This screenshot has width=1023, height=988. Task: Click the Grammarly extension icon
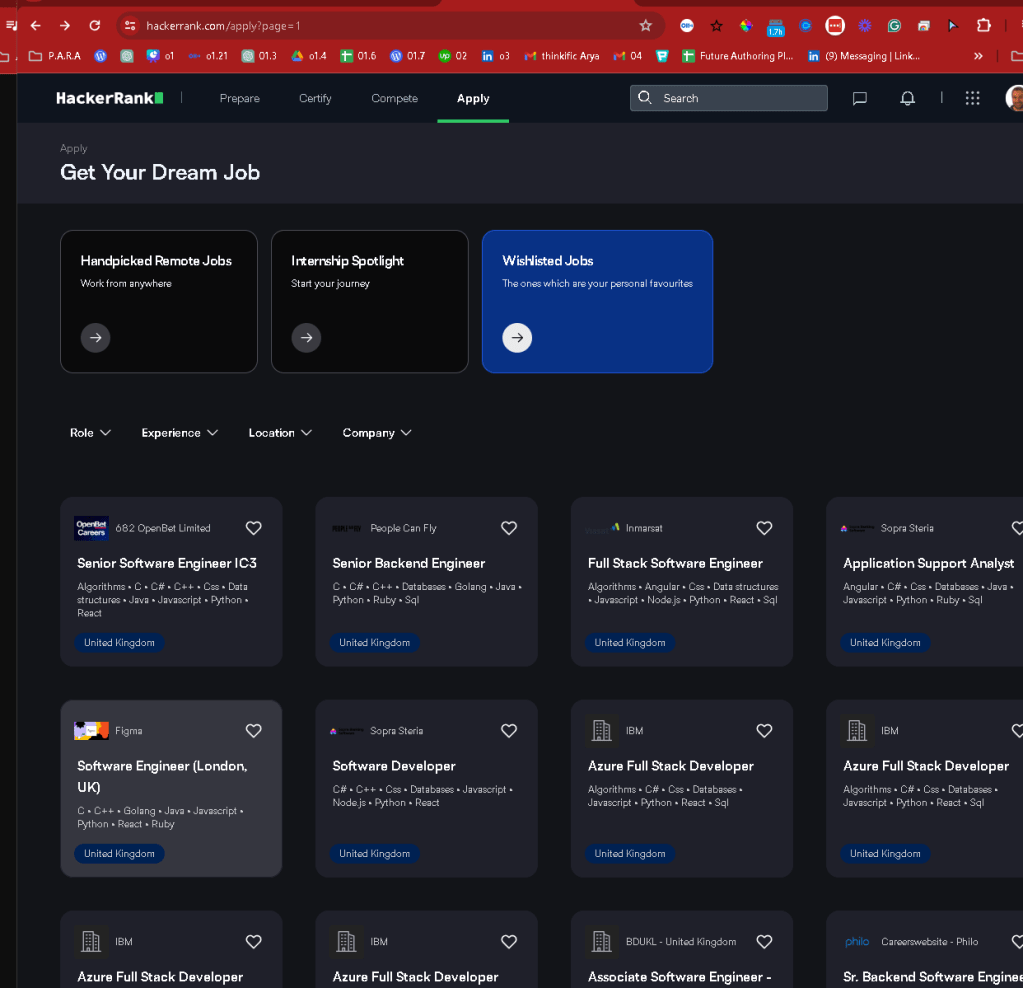coord(894,25)
